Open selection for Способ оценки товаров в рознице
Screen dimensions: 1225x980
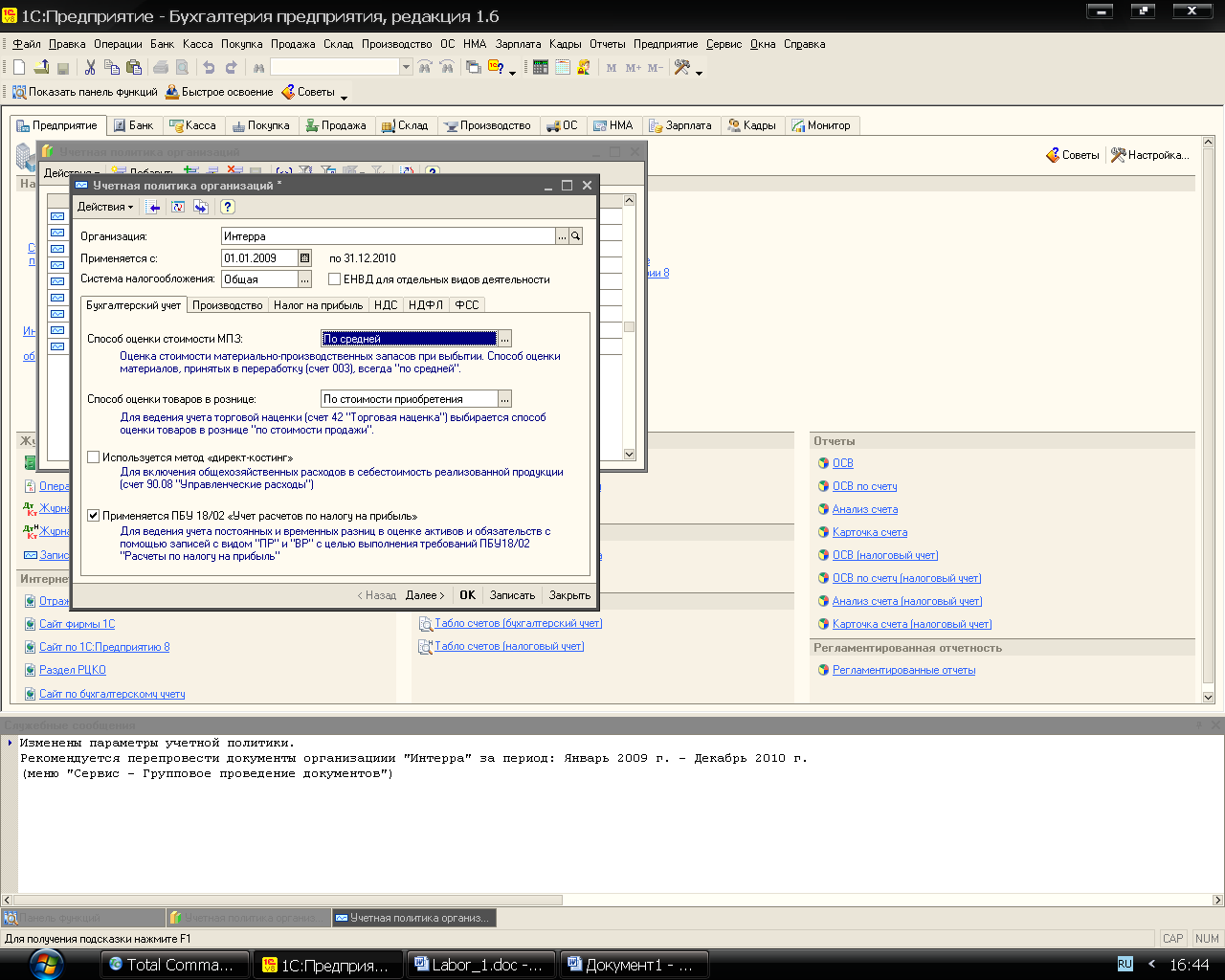(505, 398)
